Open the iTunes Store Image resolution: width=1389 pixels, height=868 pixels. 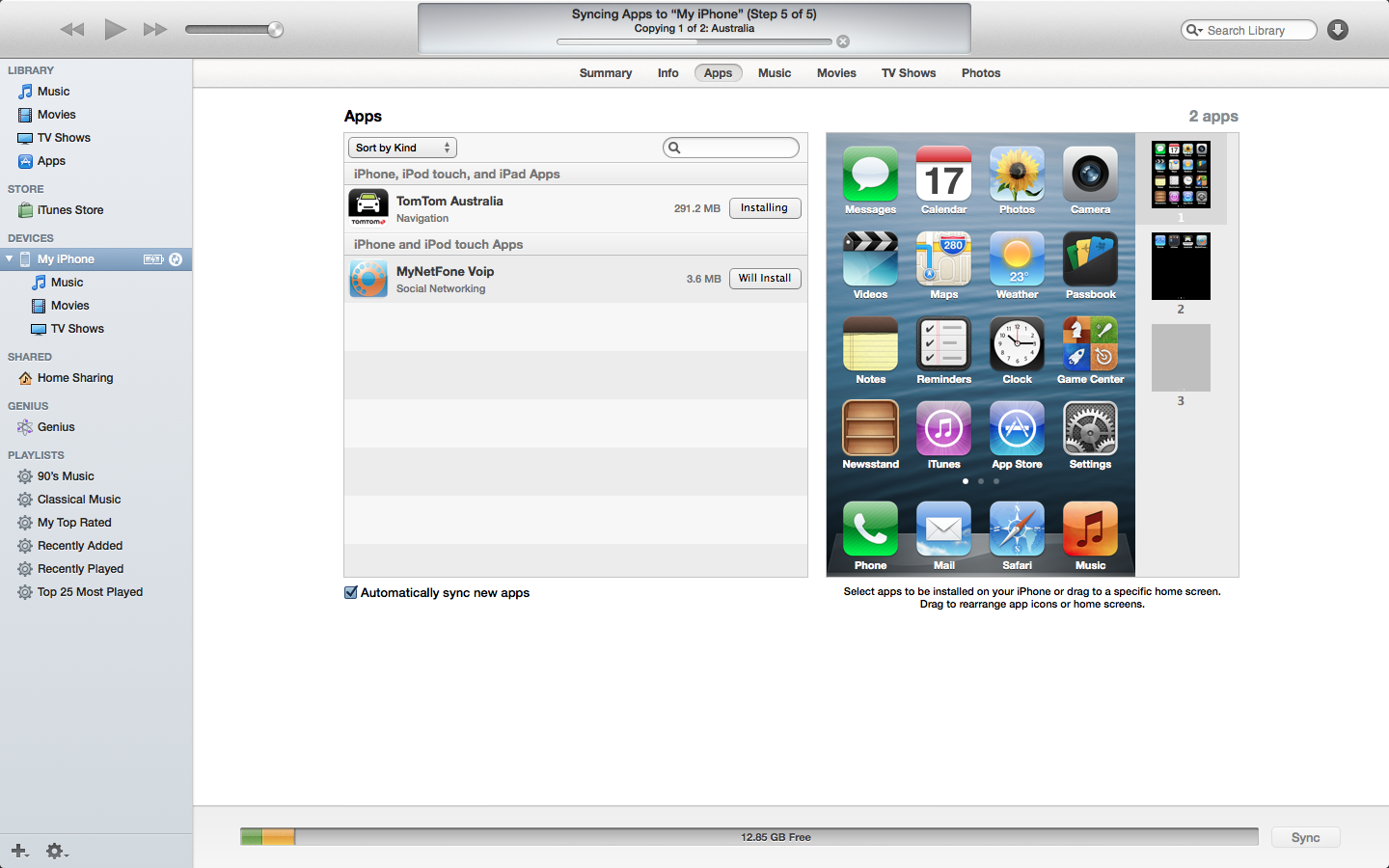(x=69, y=210)
